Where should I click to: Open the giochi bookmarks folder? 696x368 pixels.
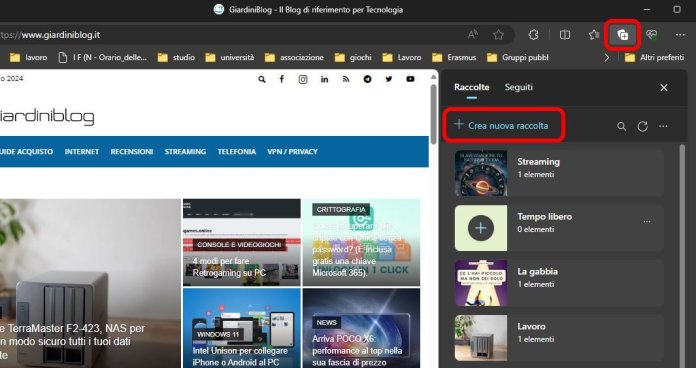[353, 57]
